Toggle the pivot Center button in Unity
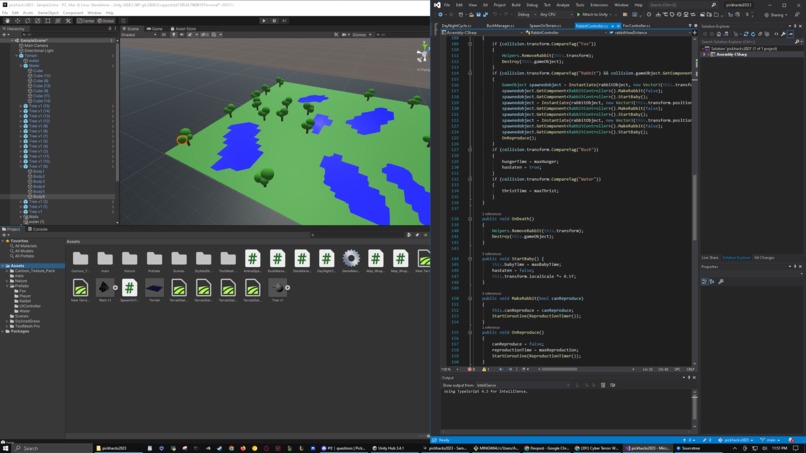806x453 pixels. (x=86, y=21)
